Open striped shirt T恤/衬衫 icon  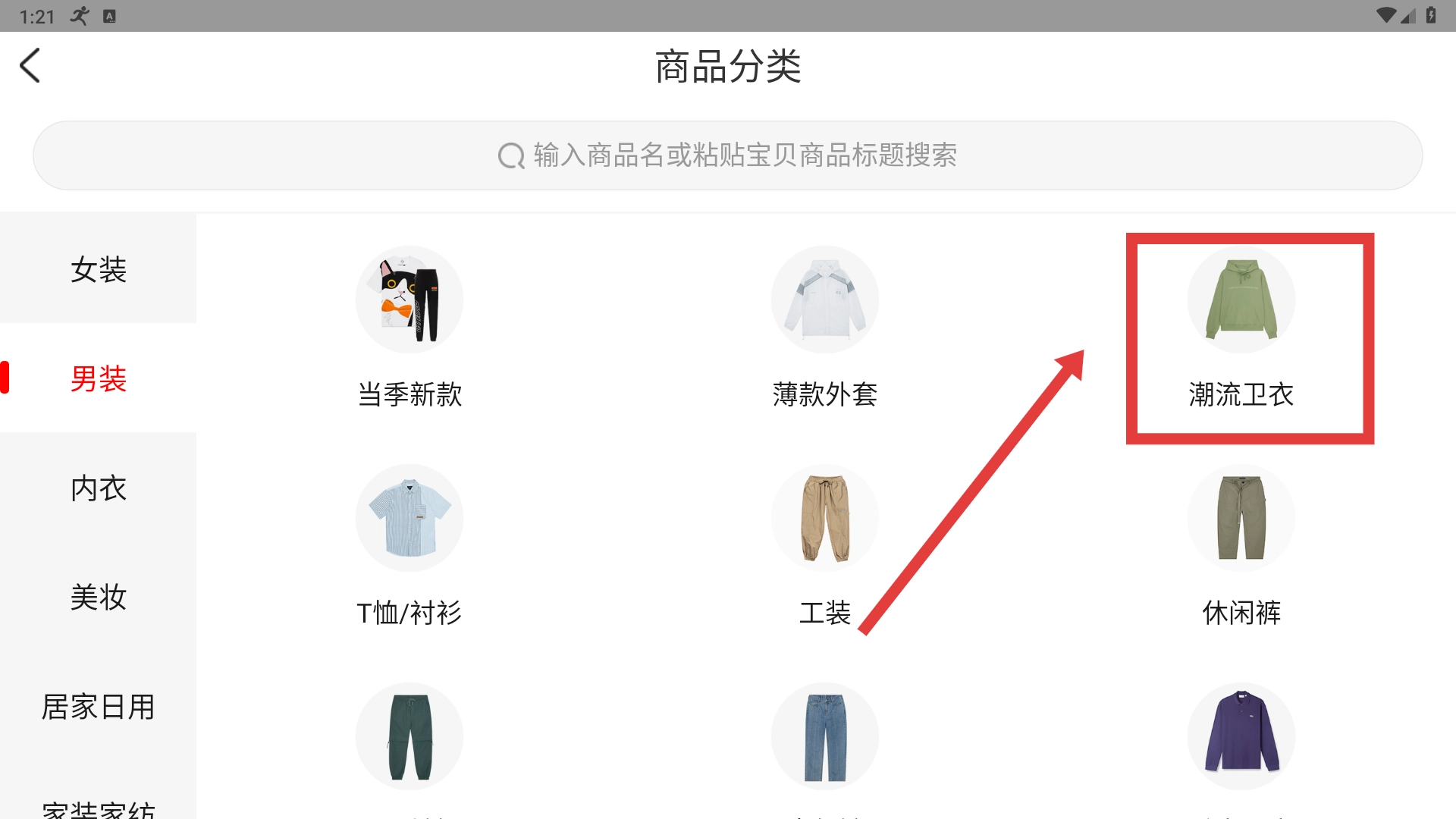pos(409,518)
